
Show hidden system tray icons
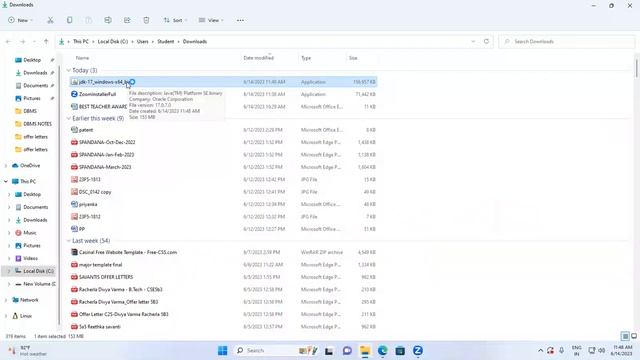pos(540,351)
